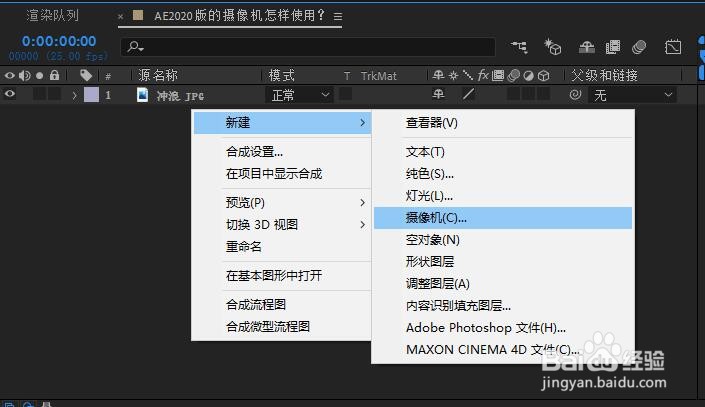705x407 pixels.
Task: Toggle motion blur switch on 冲浪.JPG layer
Action: [x=513, y=94]
